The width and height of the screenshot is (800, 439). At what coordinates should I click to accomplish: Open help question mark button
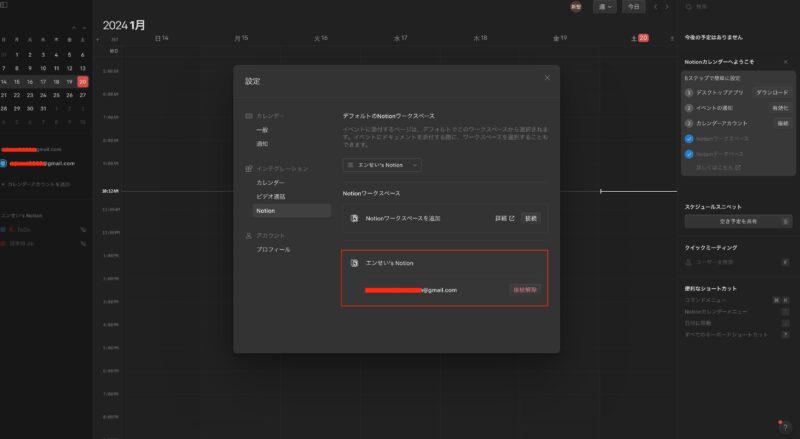(785, 427)
